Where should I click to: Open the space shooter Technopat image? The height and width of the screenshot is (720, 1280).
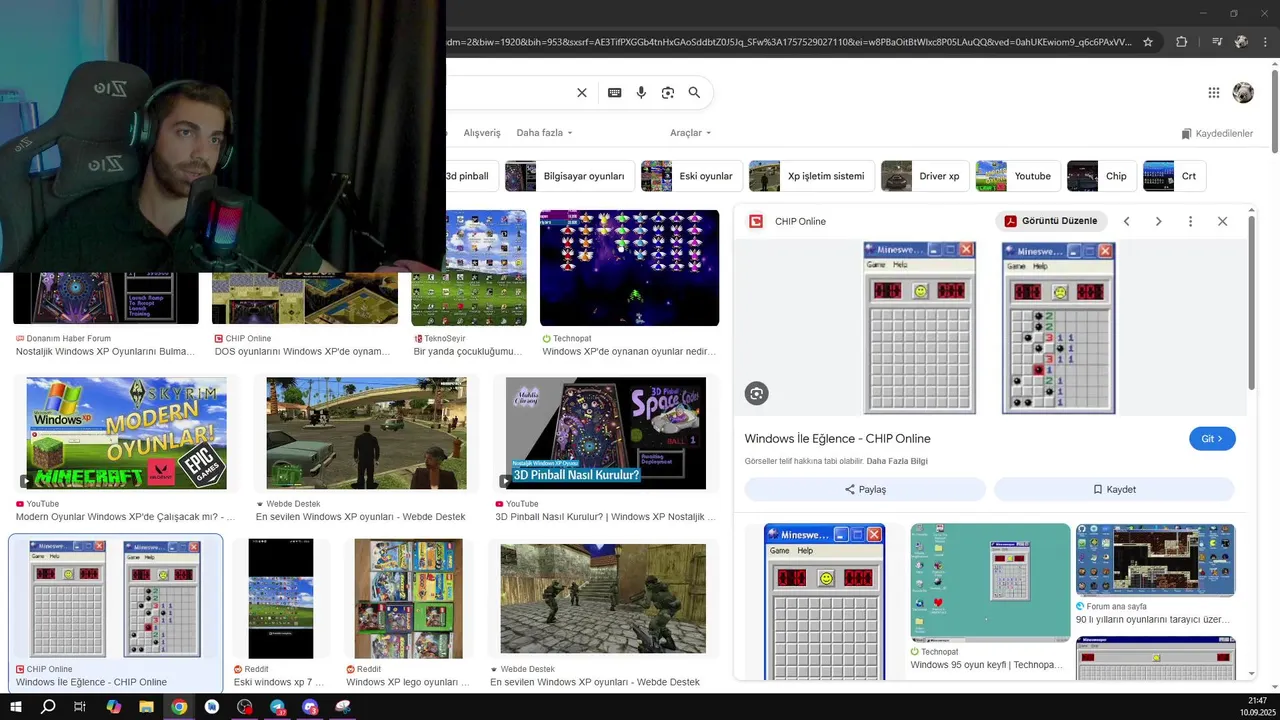click(x=629, y=268)
